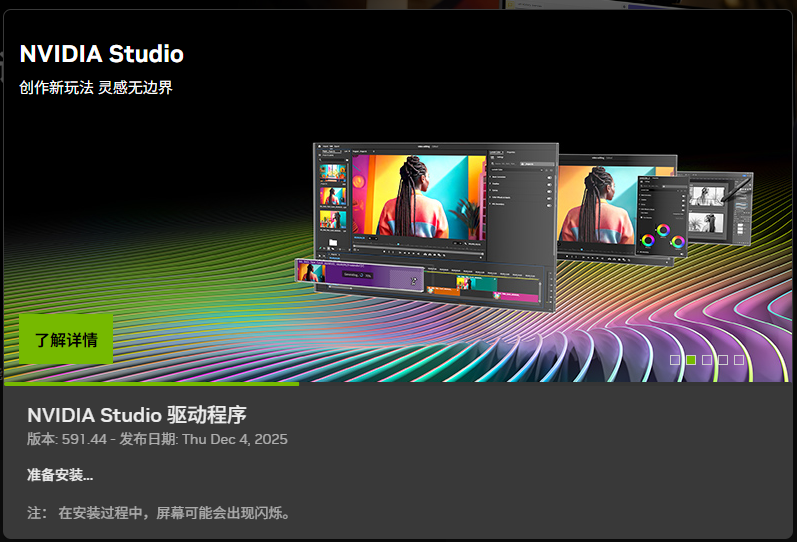This screenshot has height=542, width=797.
Task: Click the 注: 在安装过程中 screen flicker note
Action: click(x=159, y=513)
